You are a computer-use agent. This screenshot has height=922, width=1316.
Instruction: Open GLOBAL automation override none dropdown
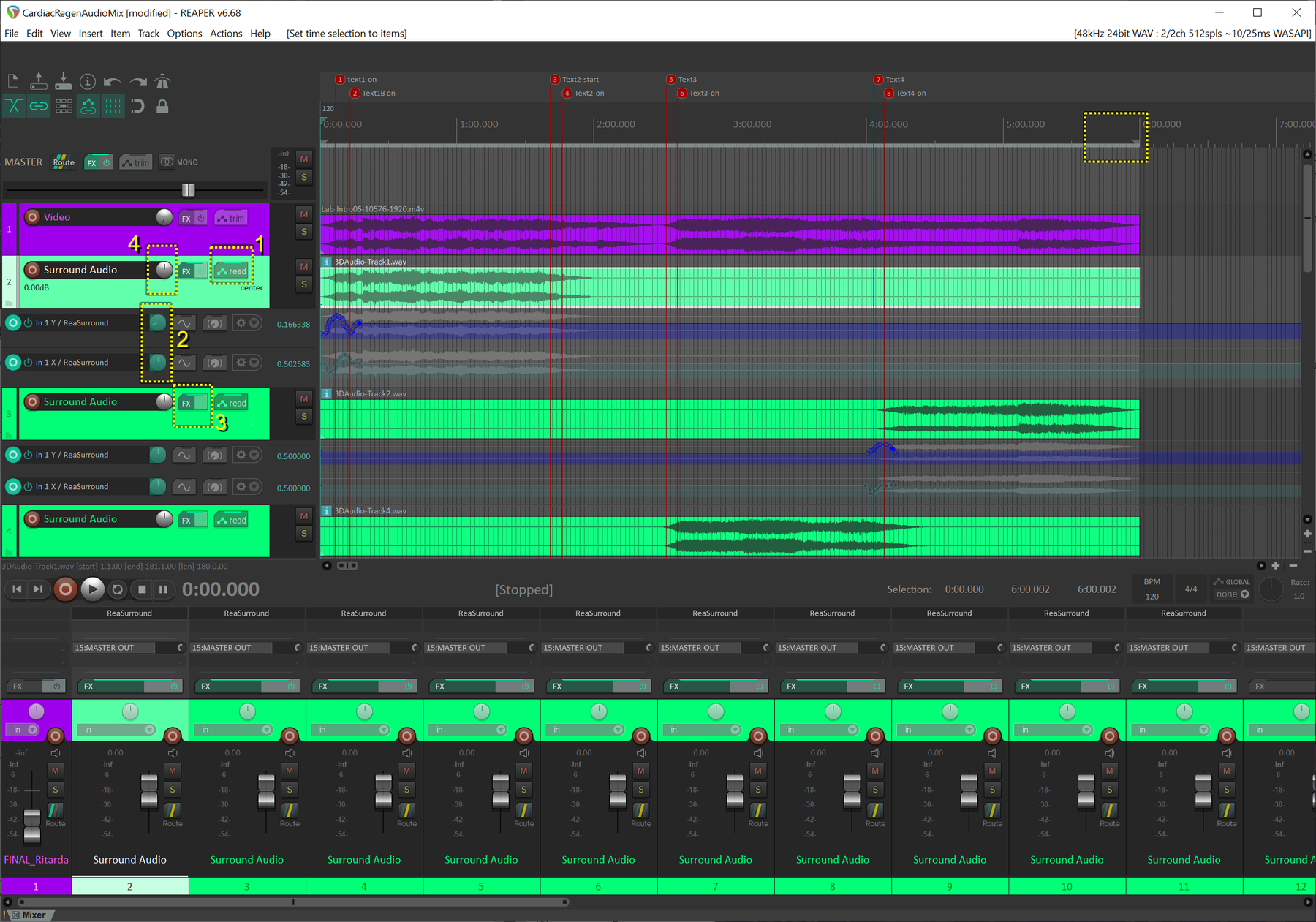click(x=1232, y=594)
